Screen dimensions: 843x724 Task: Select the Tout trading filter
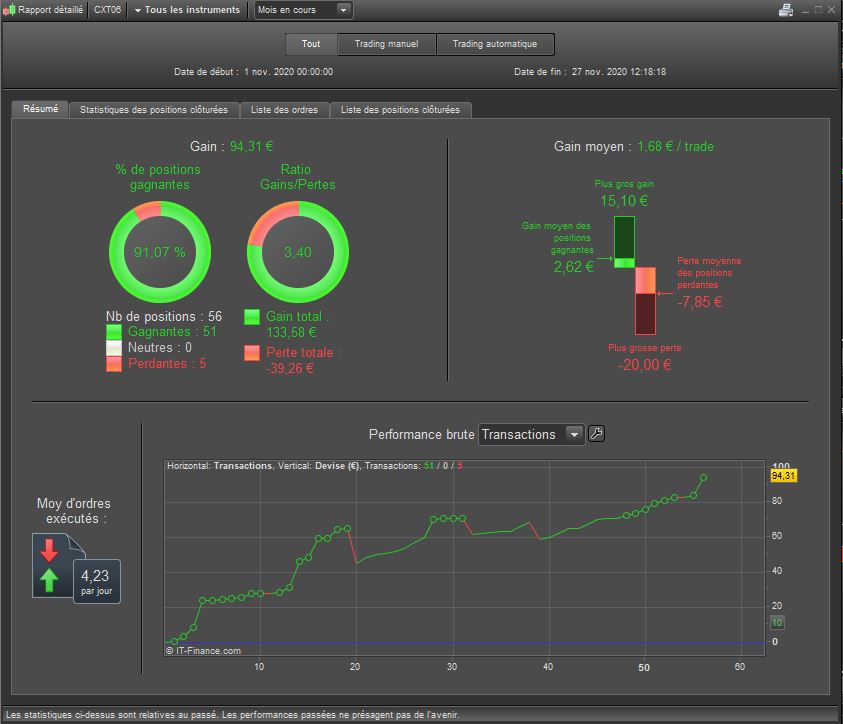311,44
